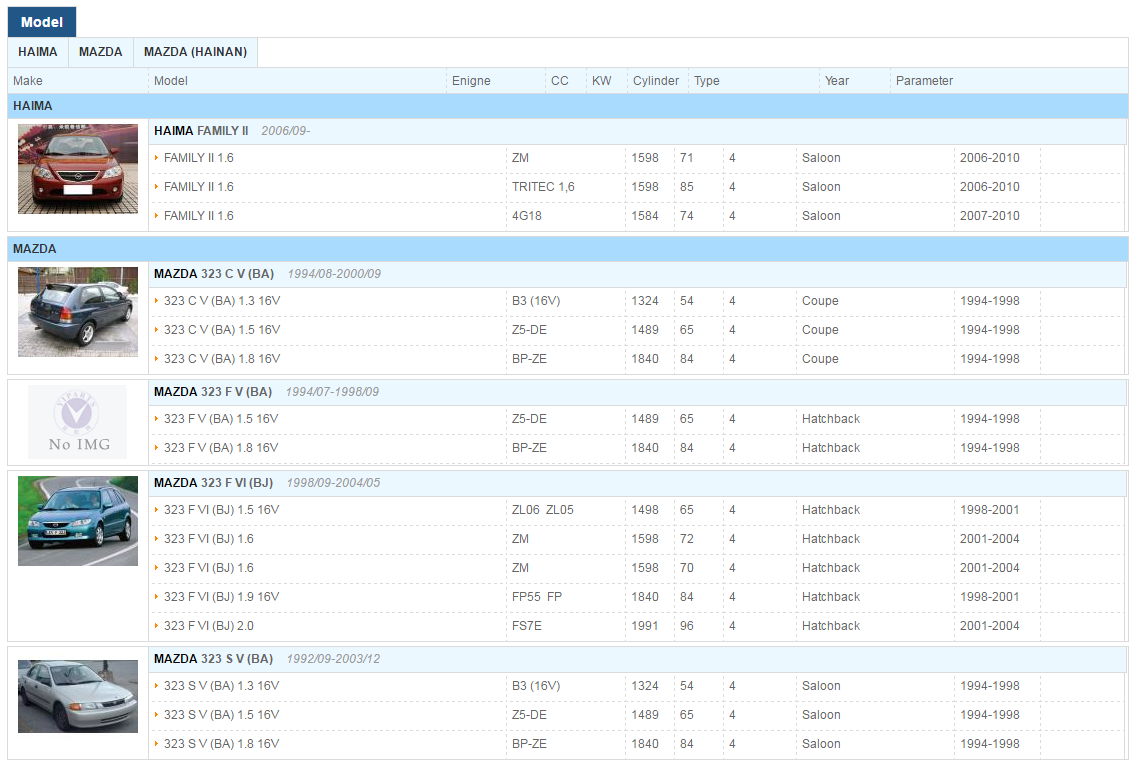Click the 4G18 engine cell
Image resolution: width=1136 pixels, height=764 pixels.
tap(527, 216)
